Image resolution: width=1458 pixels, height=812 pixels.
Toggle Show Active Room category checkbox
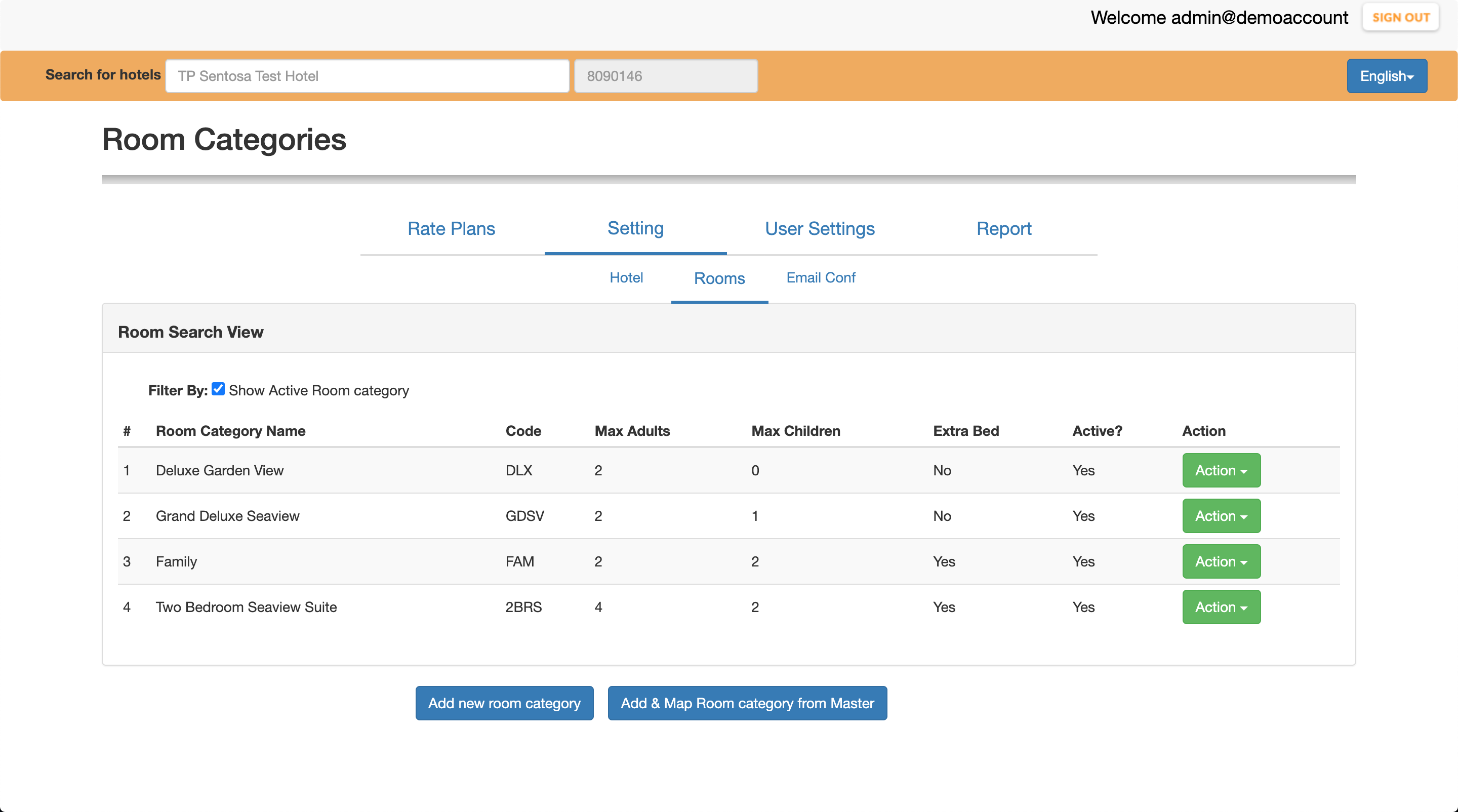(x=218, y=389)
